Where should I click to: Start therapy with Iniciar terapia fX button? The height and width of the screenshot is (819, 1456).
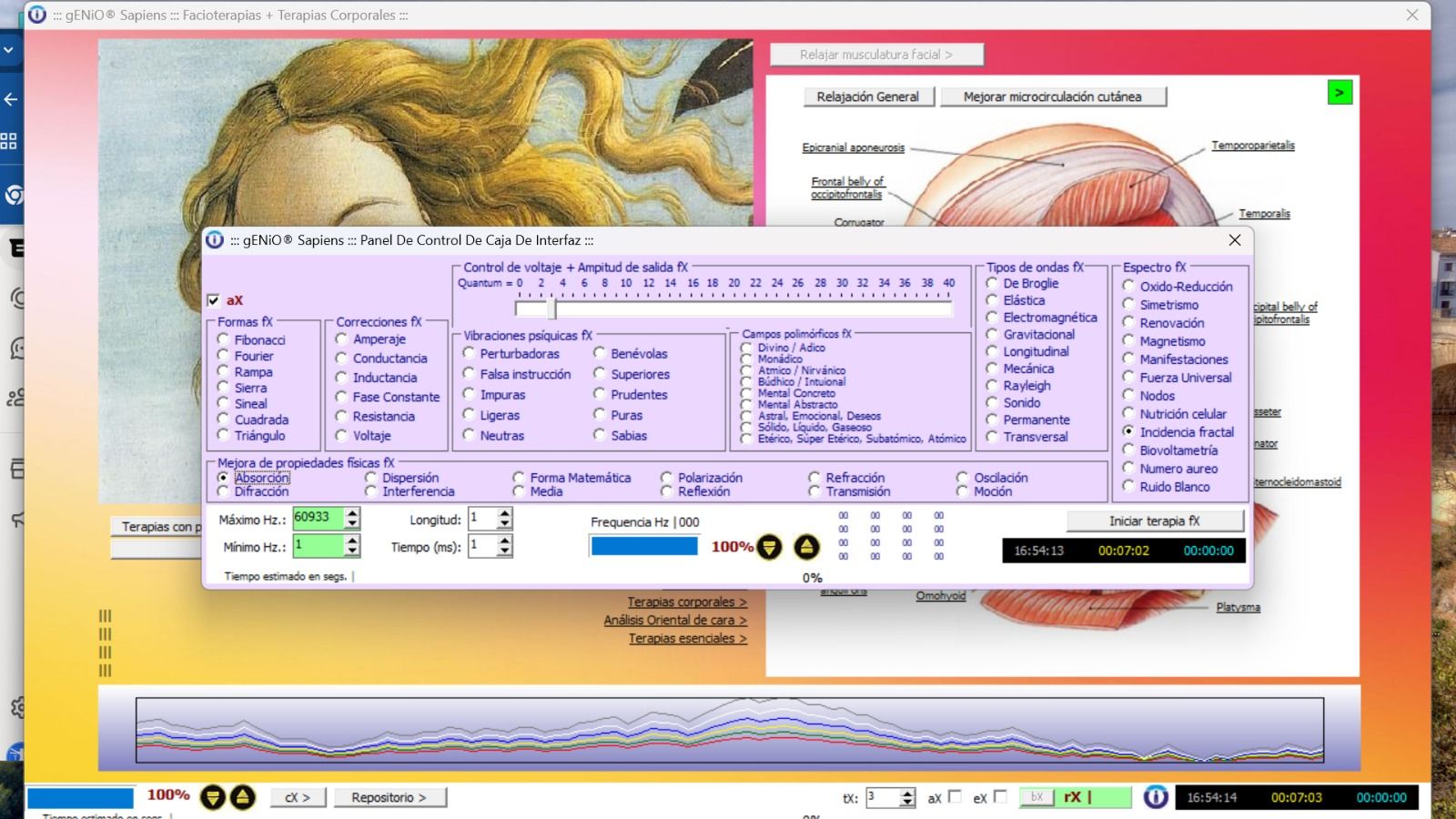pos(1154,521)
